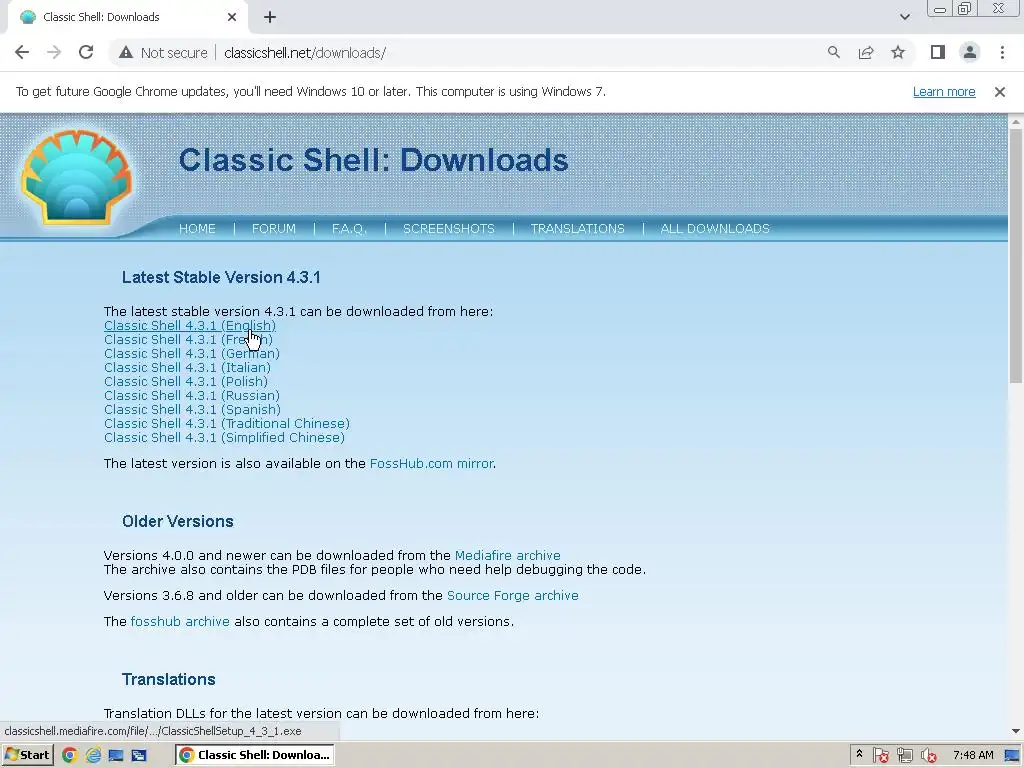Click the Action Center flag tray icon
Screen dimensions: 1024x768
click(x=880, y=755)
